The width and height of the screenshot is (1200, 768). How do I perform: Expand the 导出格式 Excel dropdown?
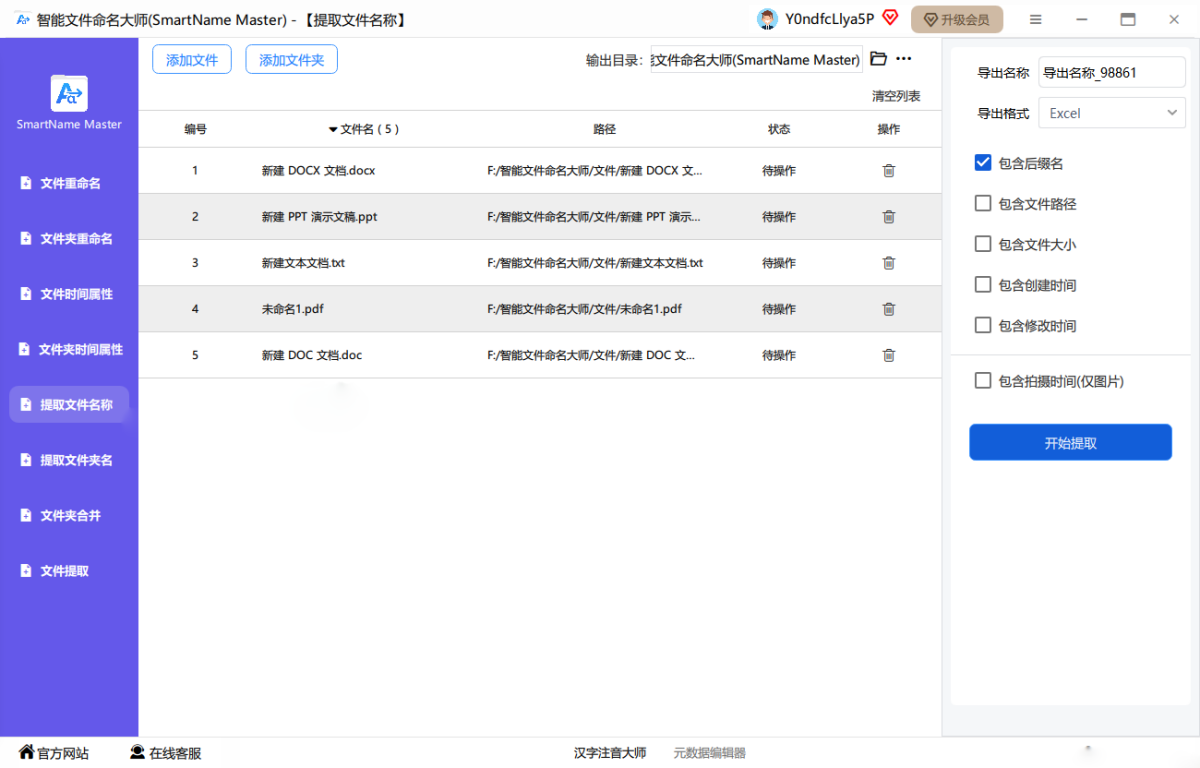tap(1111, 113)
